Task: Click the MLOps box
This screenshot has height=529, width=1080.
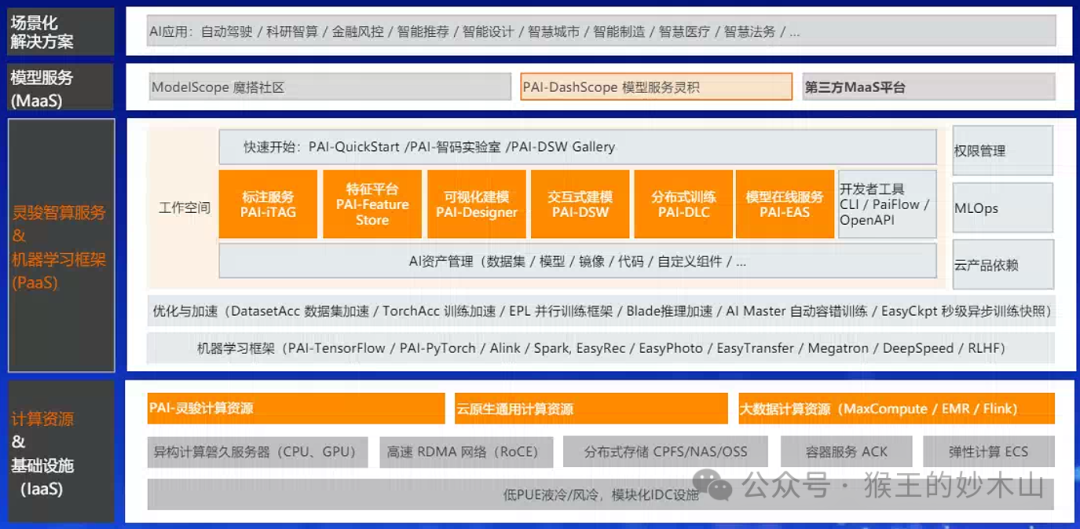Action: click(1004, 207)
